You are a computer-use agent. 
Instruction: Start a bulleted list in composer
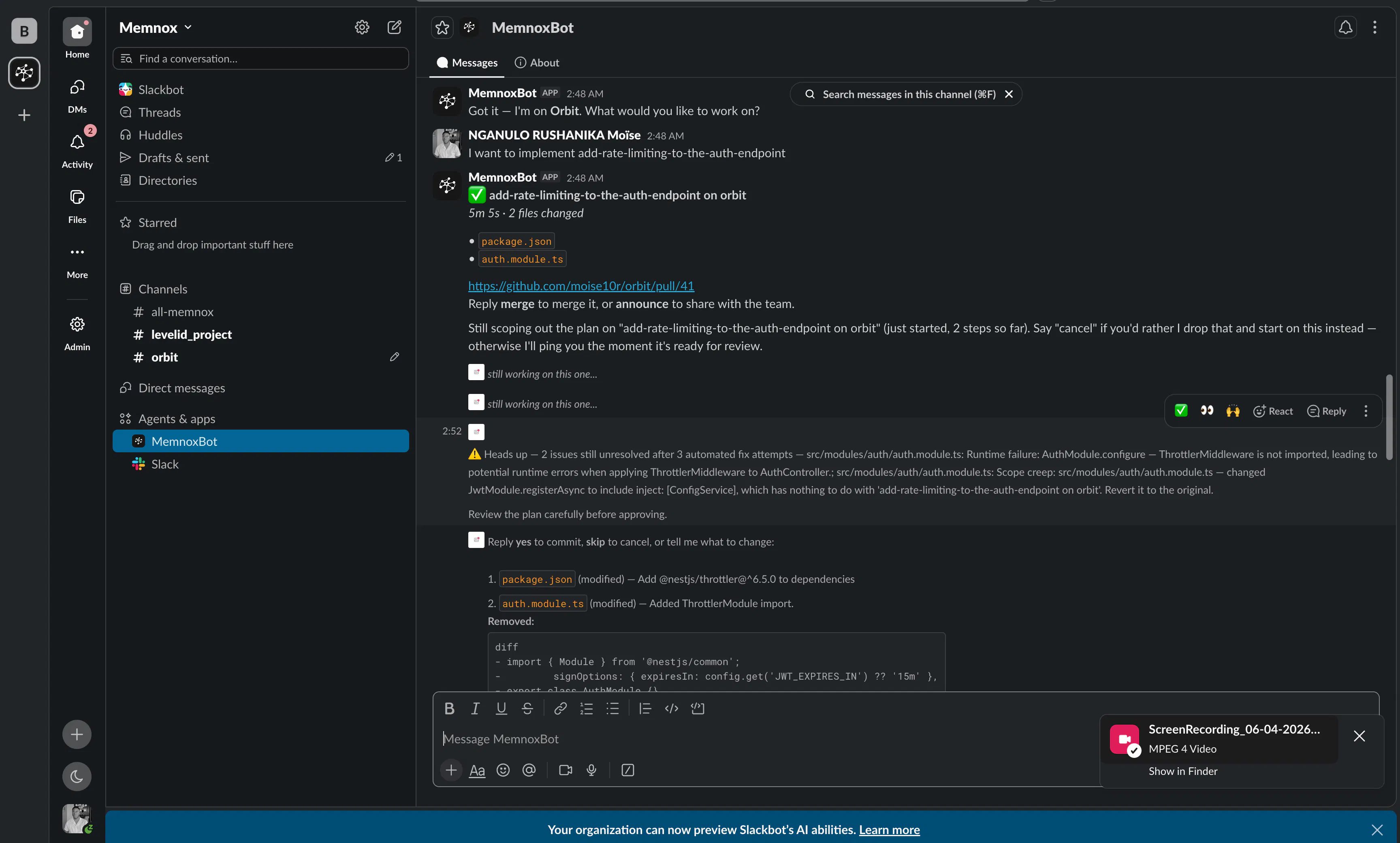[612, 708]
